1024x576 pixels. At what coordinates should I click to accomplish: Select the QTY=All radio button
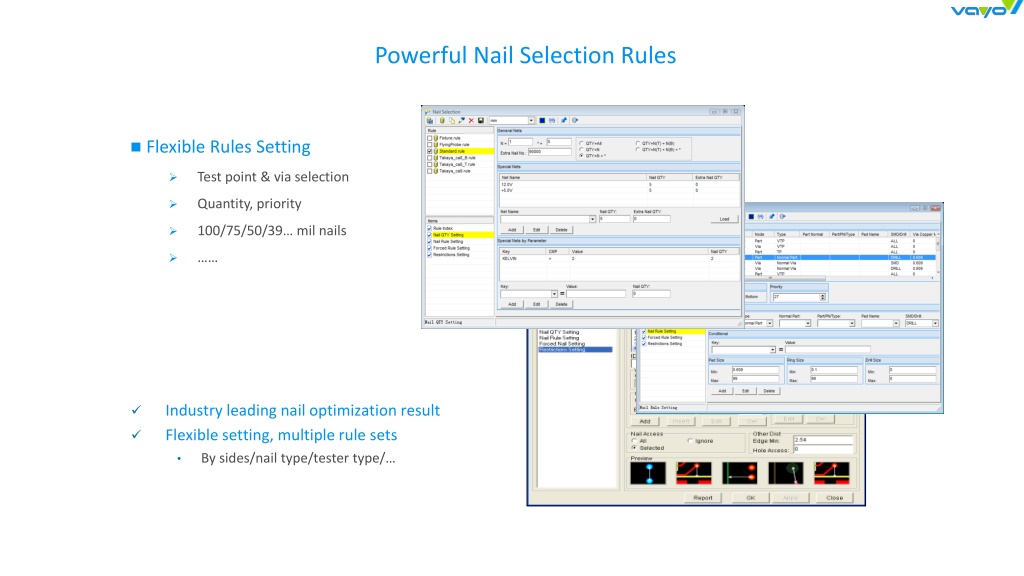[581, 144]
